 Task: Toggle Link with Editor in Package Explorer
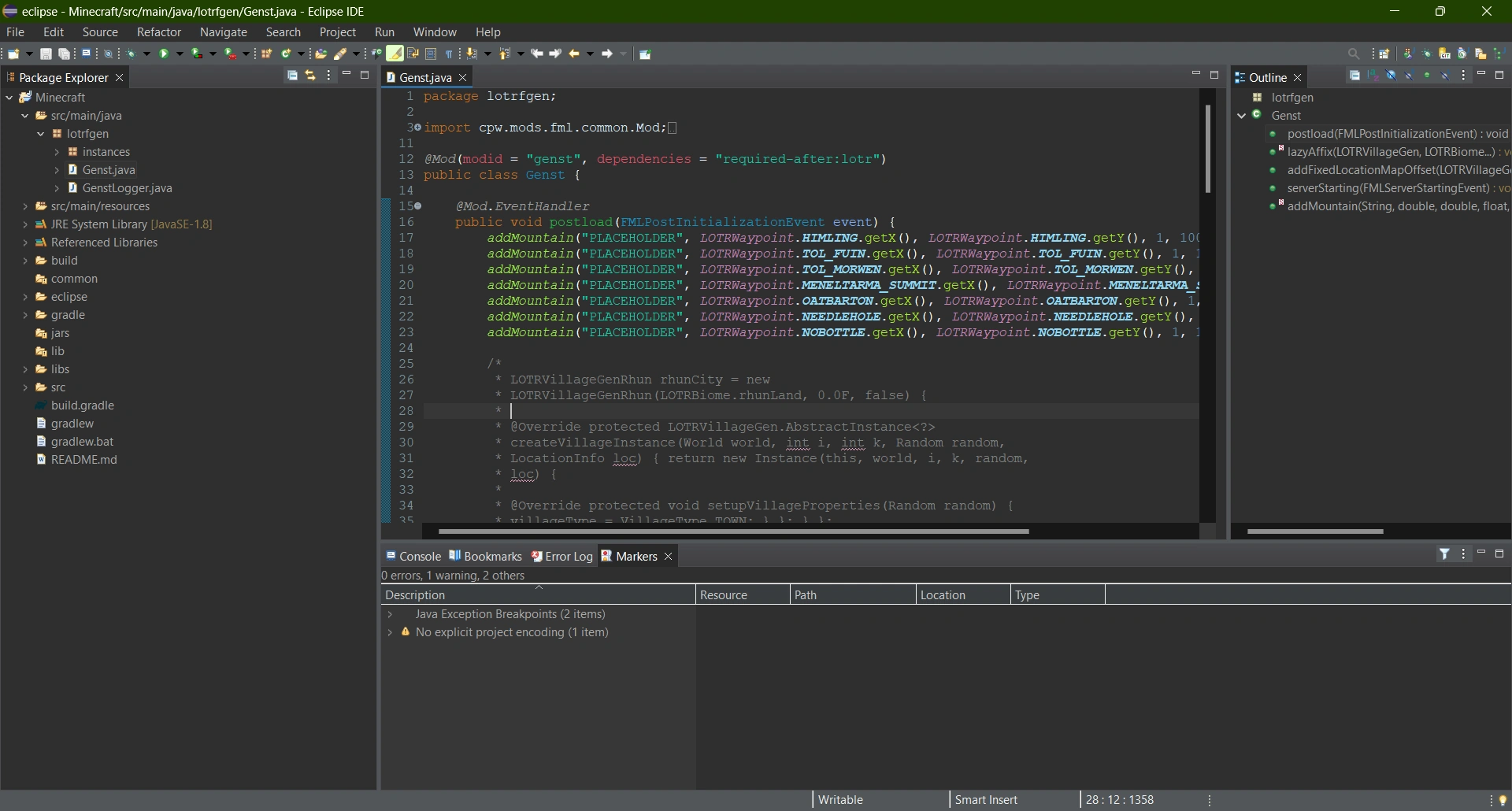point(310,76)
